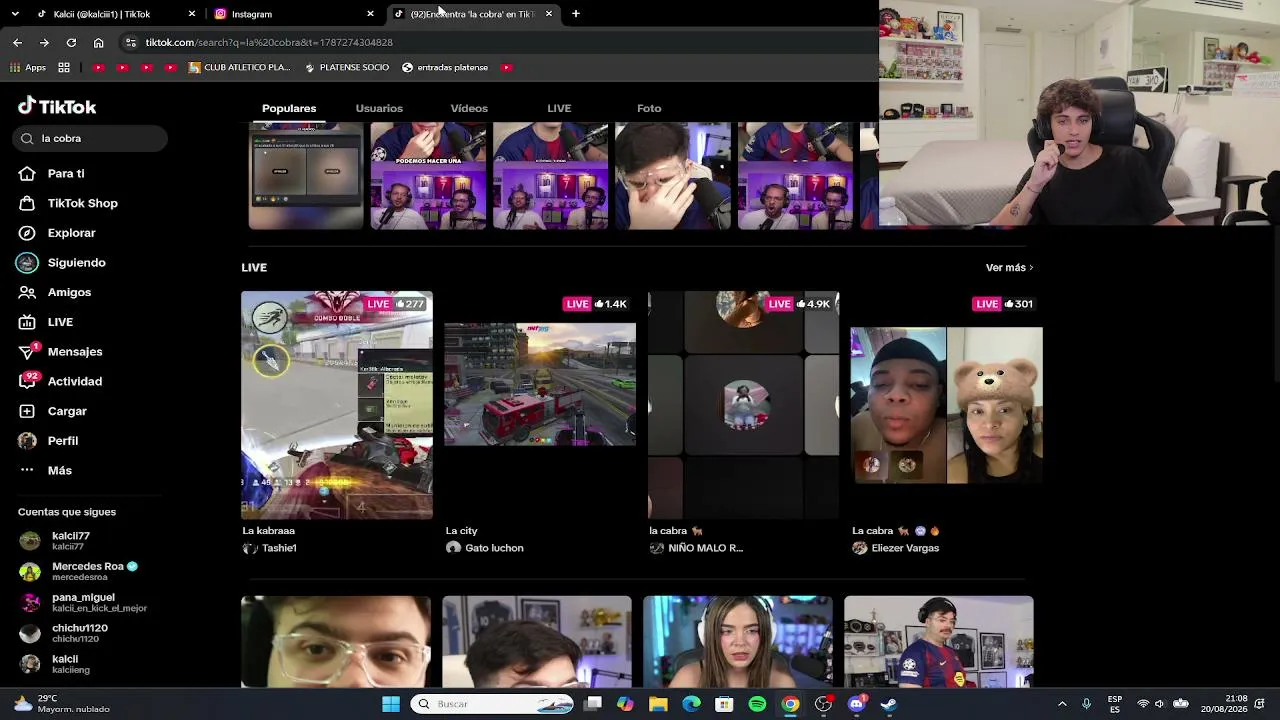The height and width of the screenshot is (720, 1280).
Task: Switch to the Populares tab
Action: click(289, 108)
